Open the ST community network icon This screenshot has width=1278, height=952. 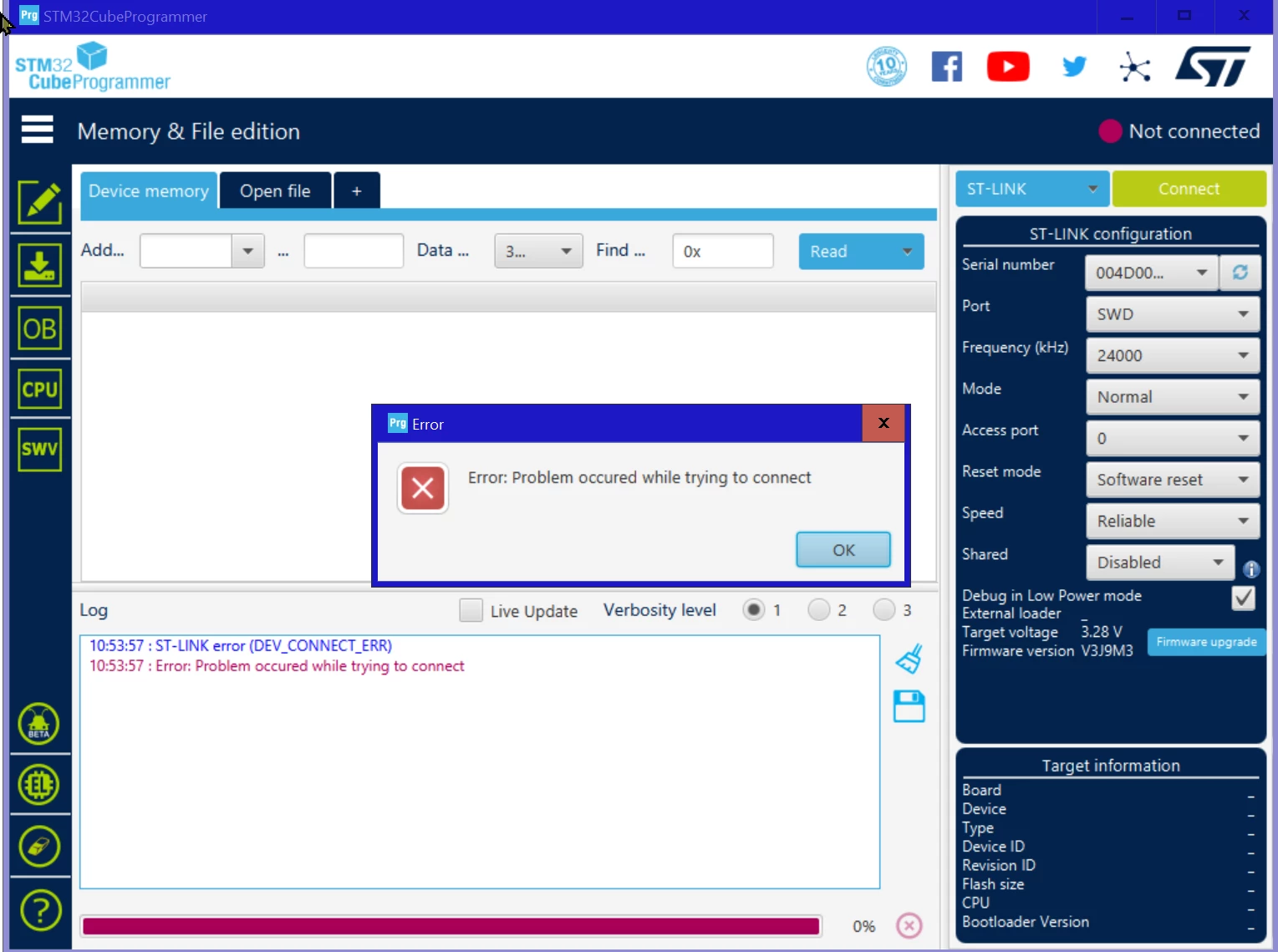pyautogui.click(x=1135, y=67)
